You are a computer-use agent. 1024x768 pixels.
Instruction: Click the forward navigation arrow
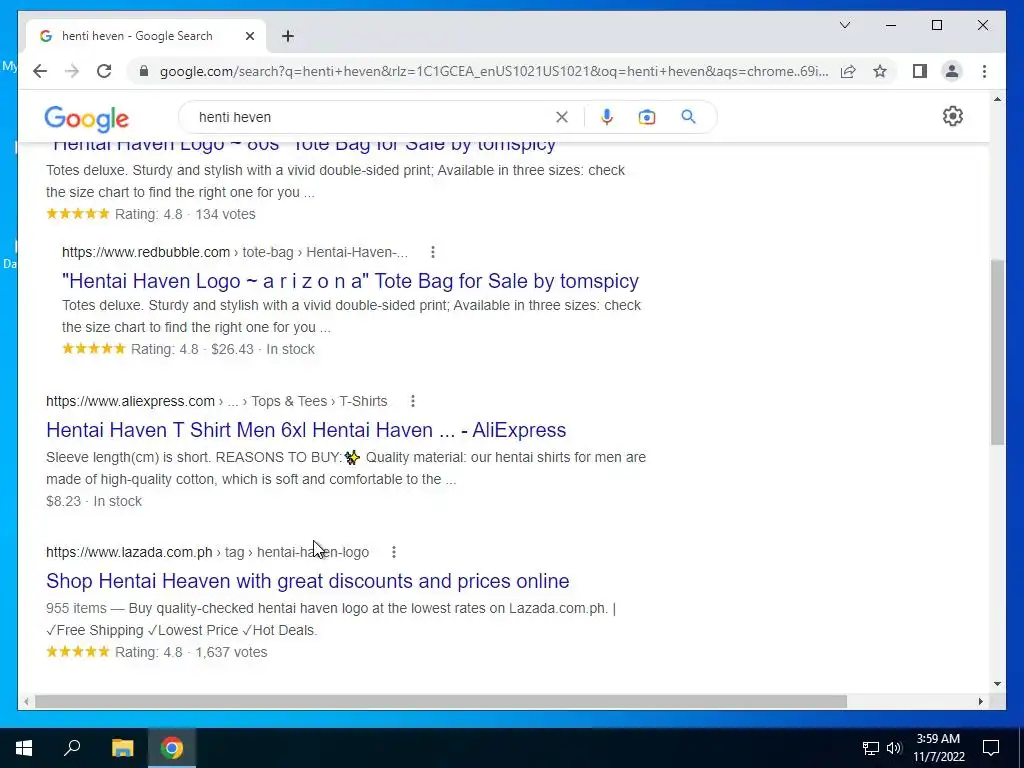(72, 71)
